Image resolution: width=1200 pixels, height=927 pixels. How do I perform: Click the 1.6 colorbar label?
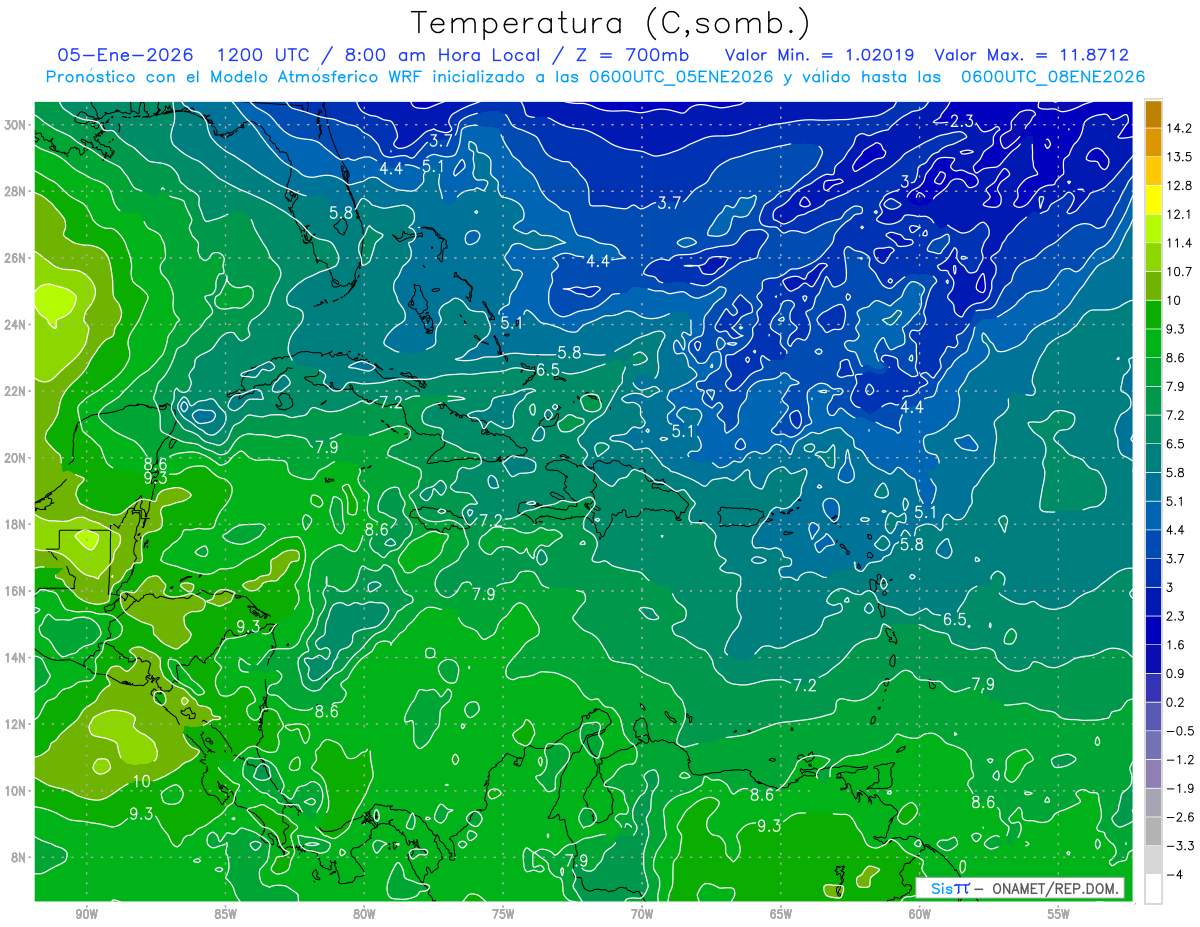tap(1175, 645)
